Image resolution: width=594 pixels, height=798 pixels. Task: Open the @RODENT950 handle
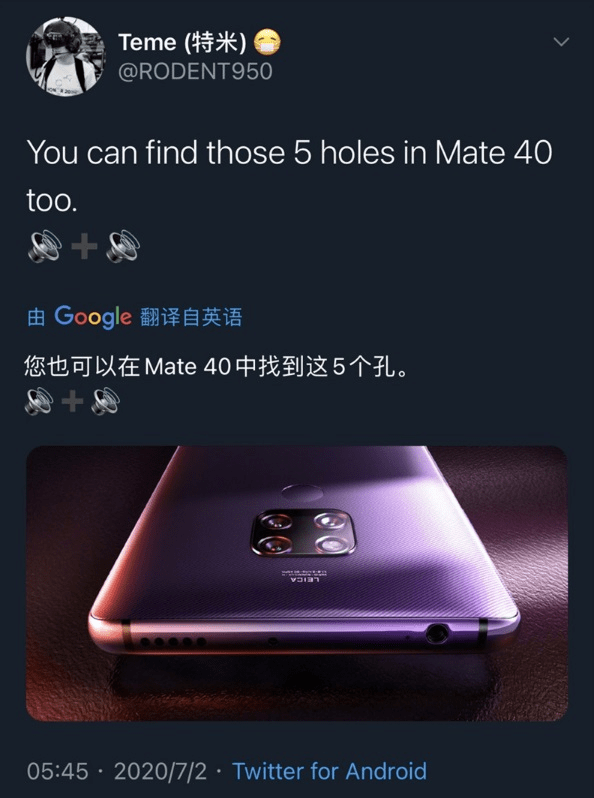[x=195, y=71]
